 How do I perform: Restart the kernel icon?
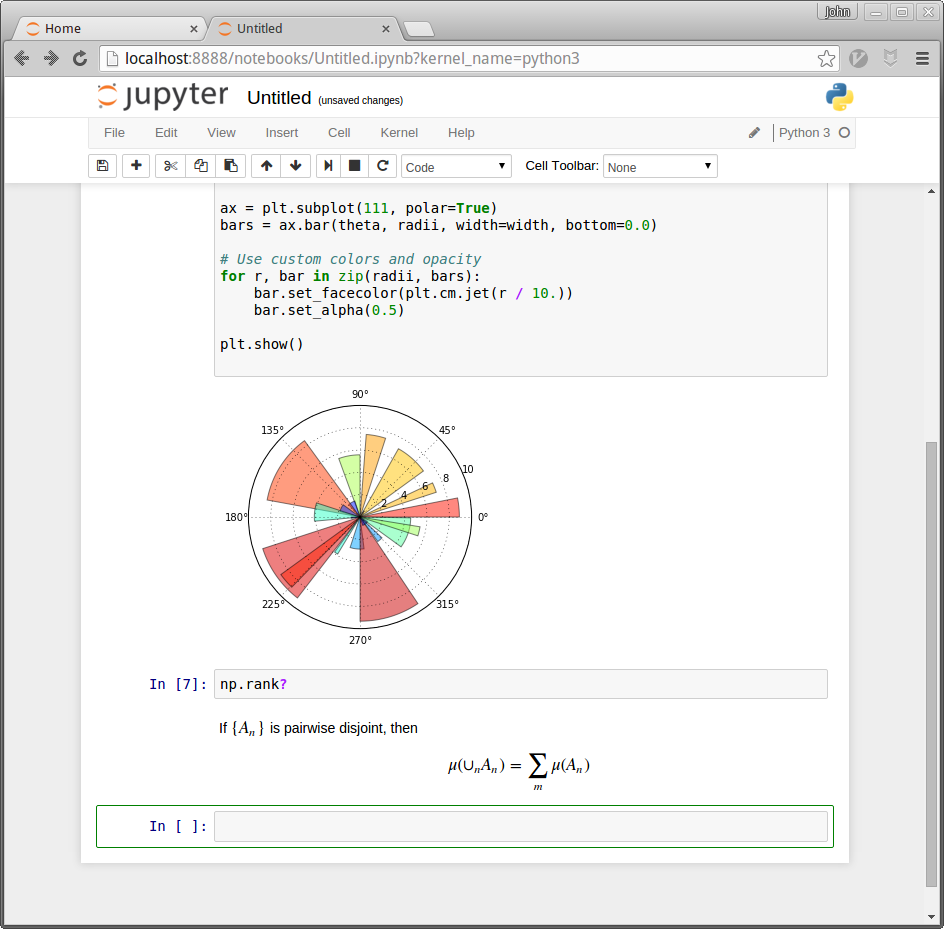382,166
